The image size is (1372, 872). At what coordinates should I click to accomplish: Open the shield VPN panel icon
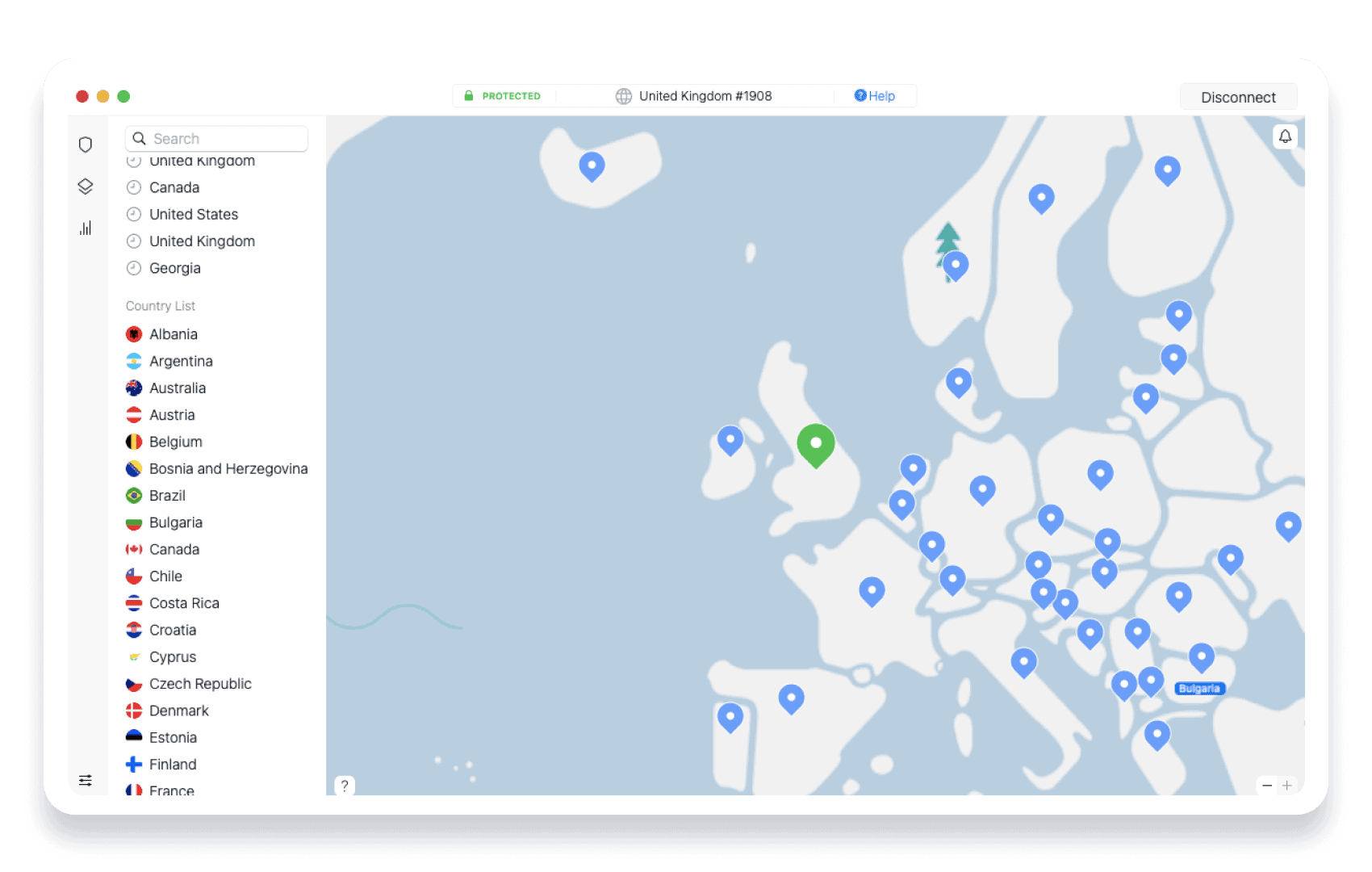click(x=86, y=145)
